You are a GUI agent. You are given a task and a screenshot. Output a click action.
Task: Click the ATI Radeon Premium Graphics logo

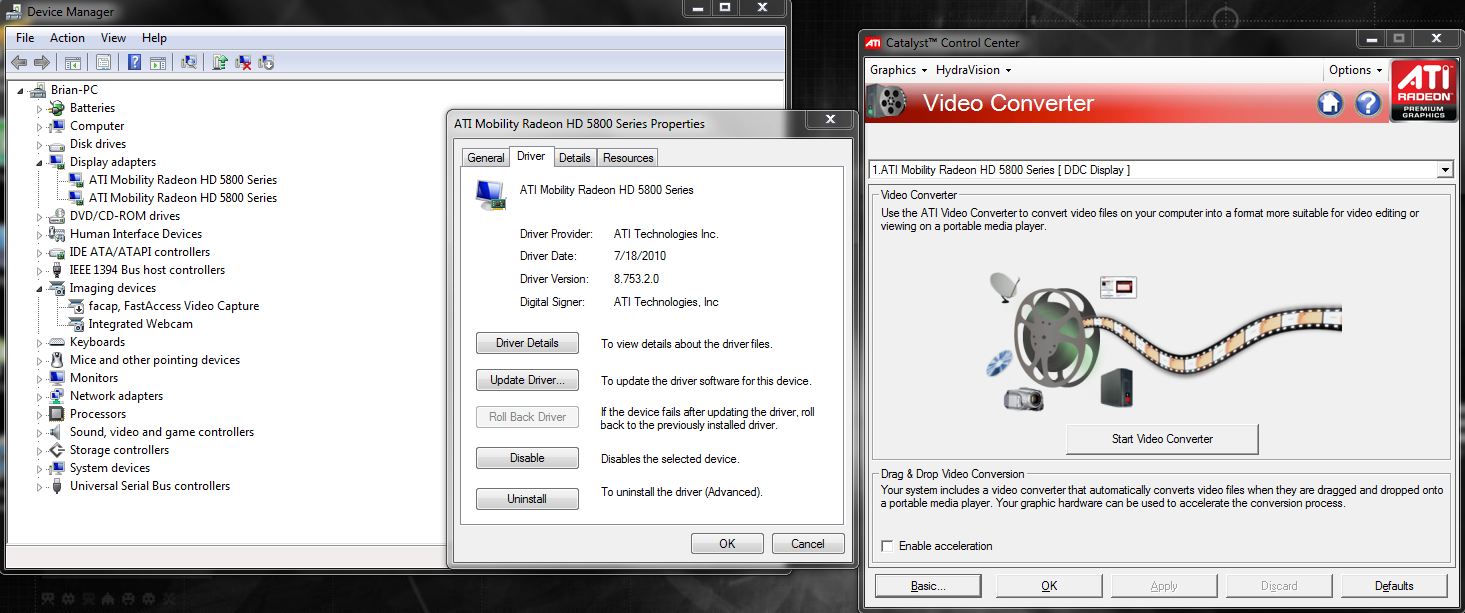click(x=1423, y=91)
